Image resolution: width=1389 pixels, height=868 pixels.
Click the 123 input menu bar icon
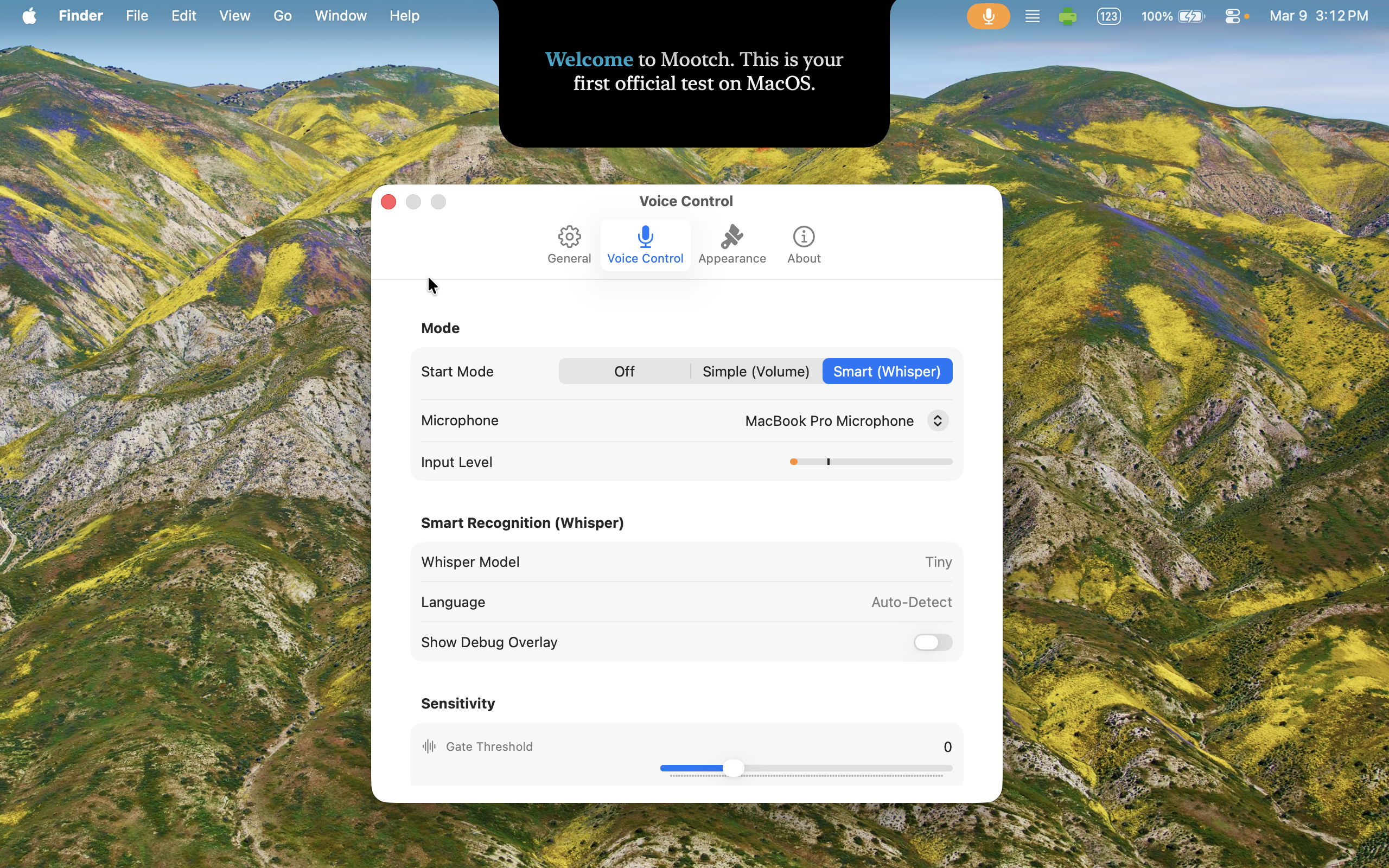1108,16
